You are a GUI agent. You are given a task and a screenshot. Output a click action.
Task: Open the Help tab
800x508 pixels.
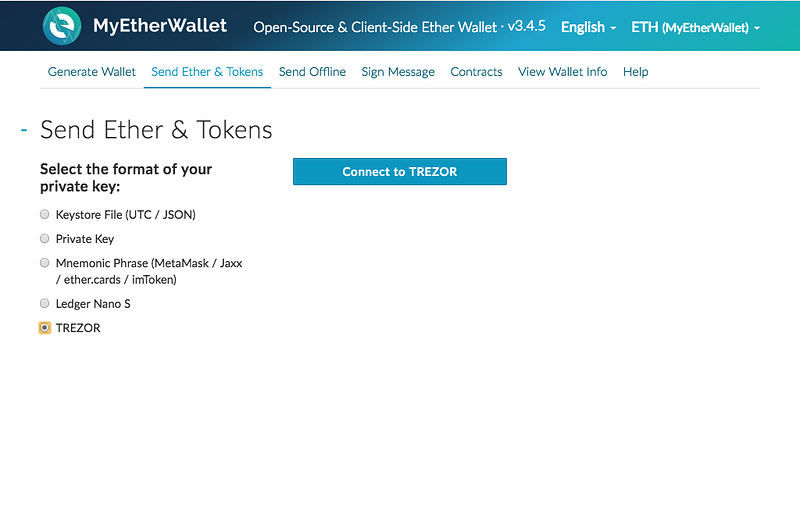point(635,72)
